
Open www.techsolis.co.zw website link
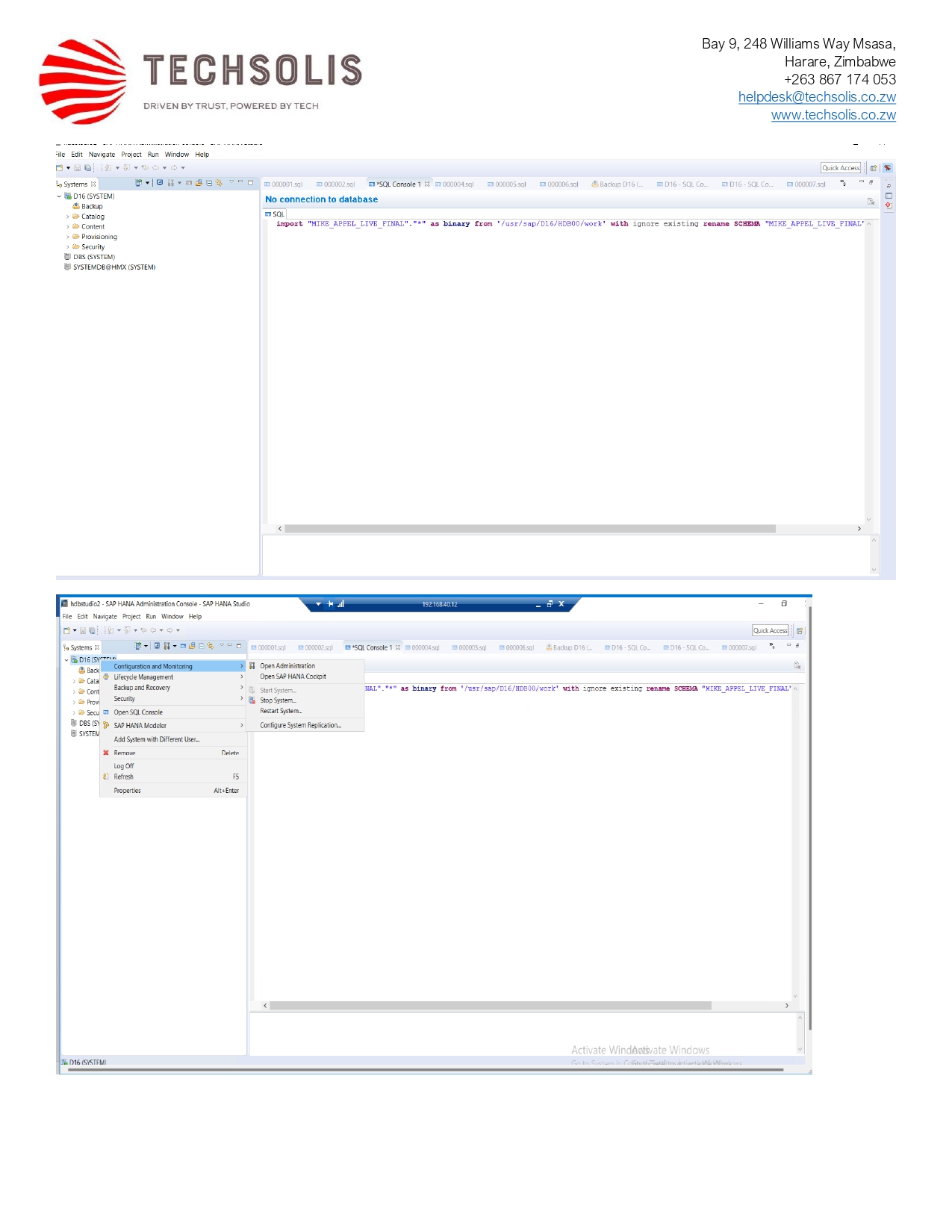click(833, 115)
